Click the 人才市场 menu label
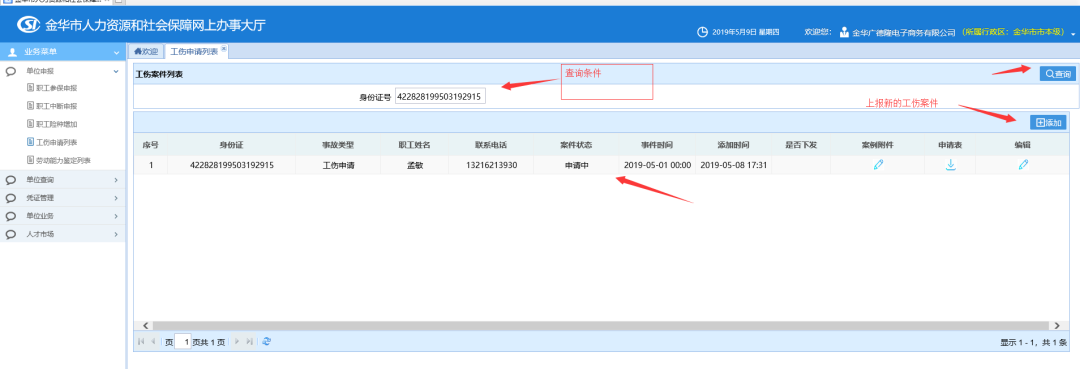The width and height of the screenshot is (1080, 369). pos(40,234)
